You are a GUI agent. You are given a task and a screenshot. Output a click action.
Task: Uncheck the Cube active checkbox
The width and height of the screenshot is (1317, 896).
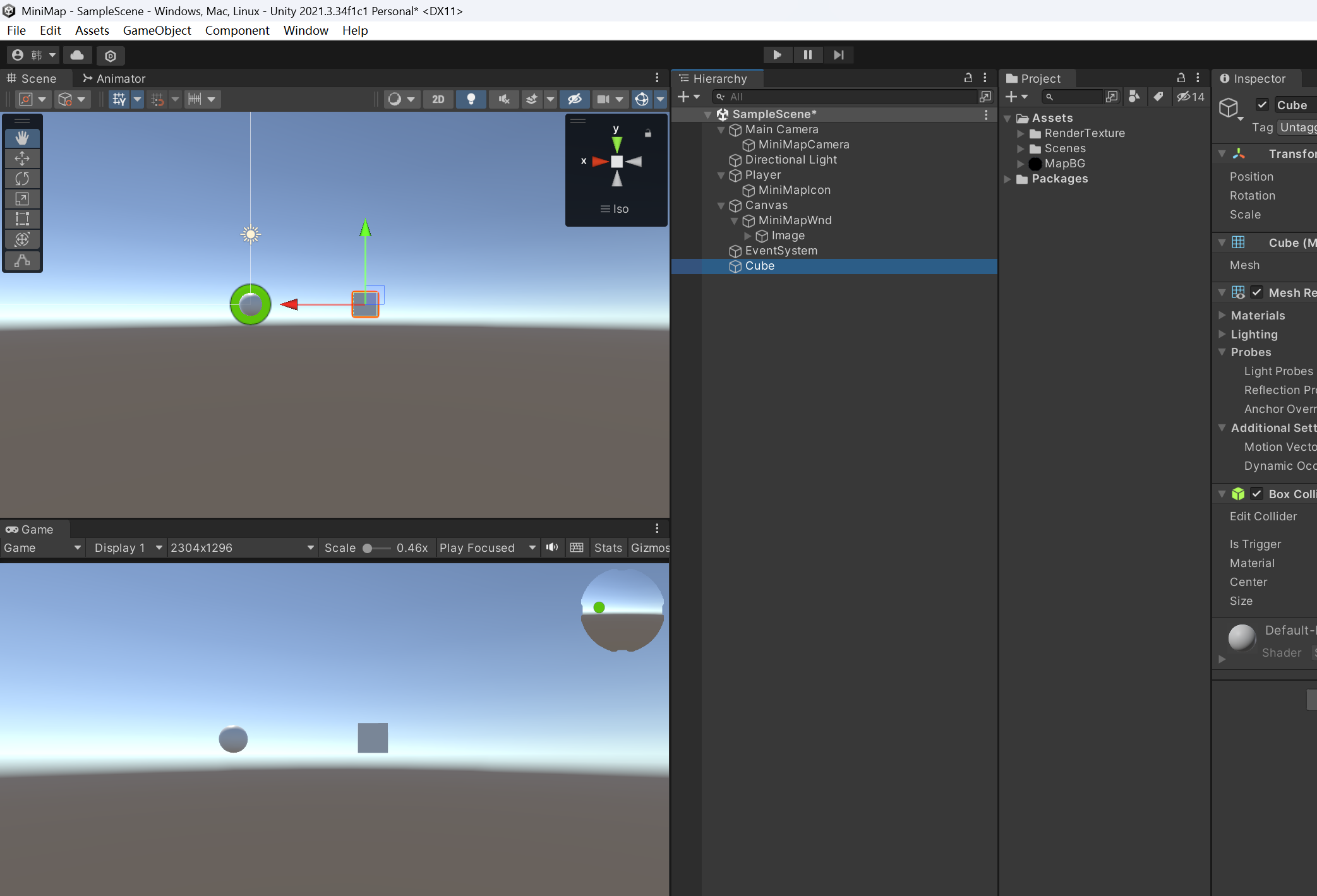pyautogui.click(x=1262, y=105)
